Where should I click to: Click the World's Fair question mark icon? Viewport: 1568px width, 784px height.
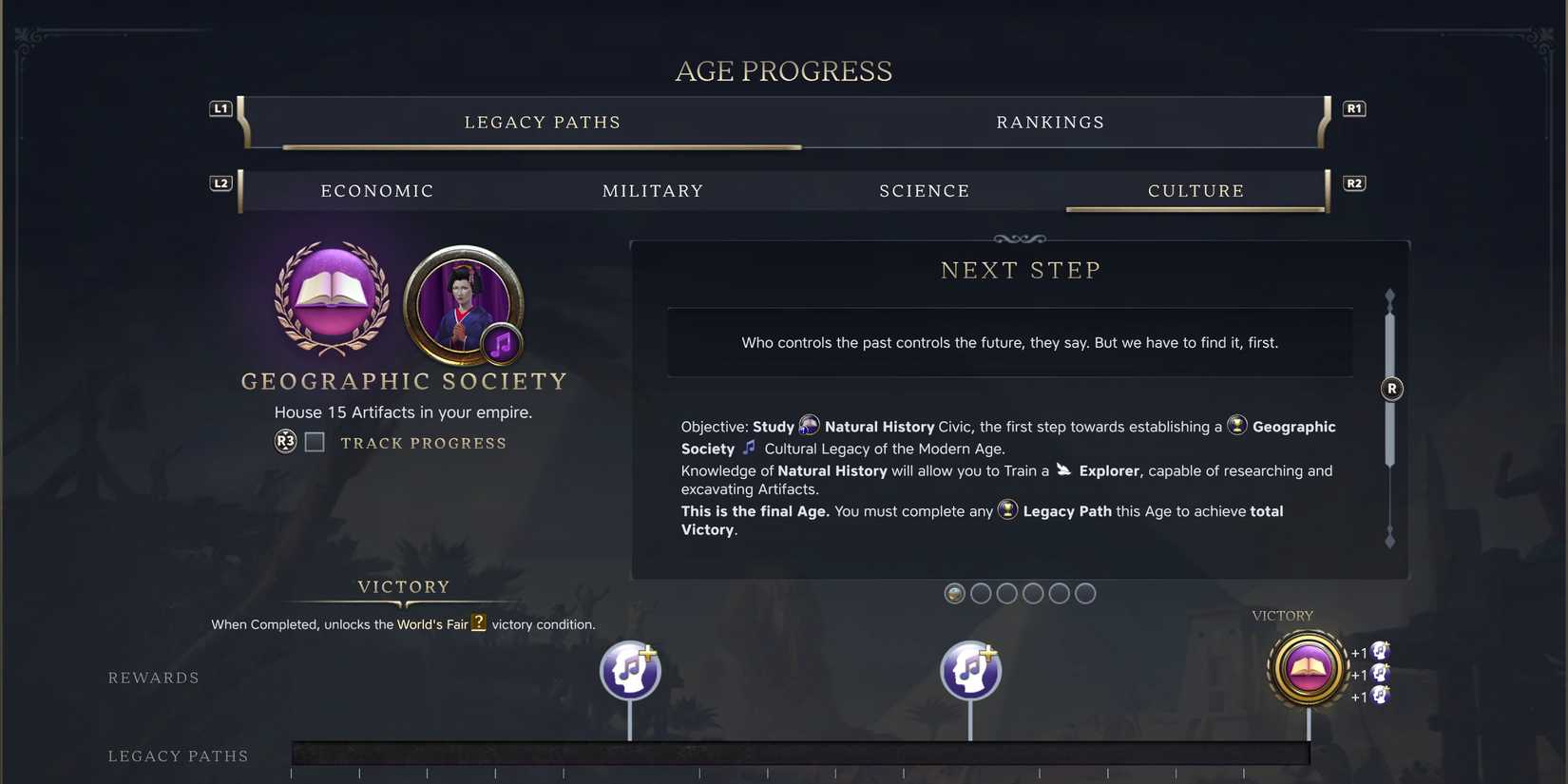[x=479, y=622]
